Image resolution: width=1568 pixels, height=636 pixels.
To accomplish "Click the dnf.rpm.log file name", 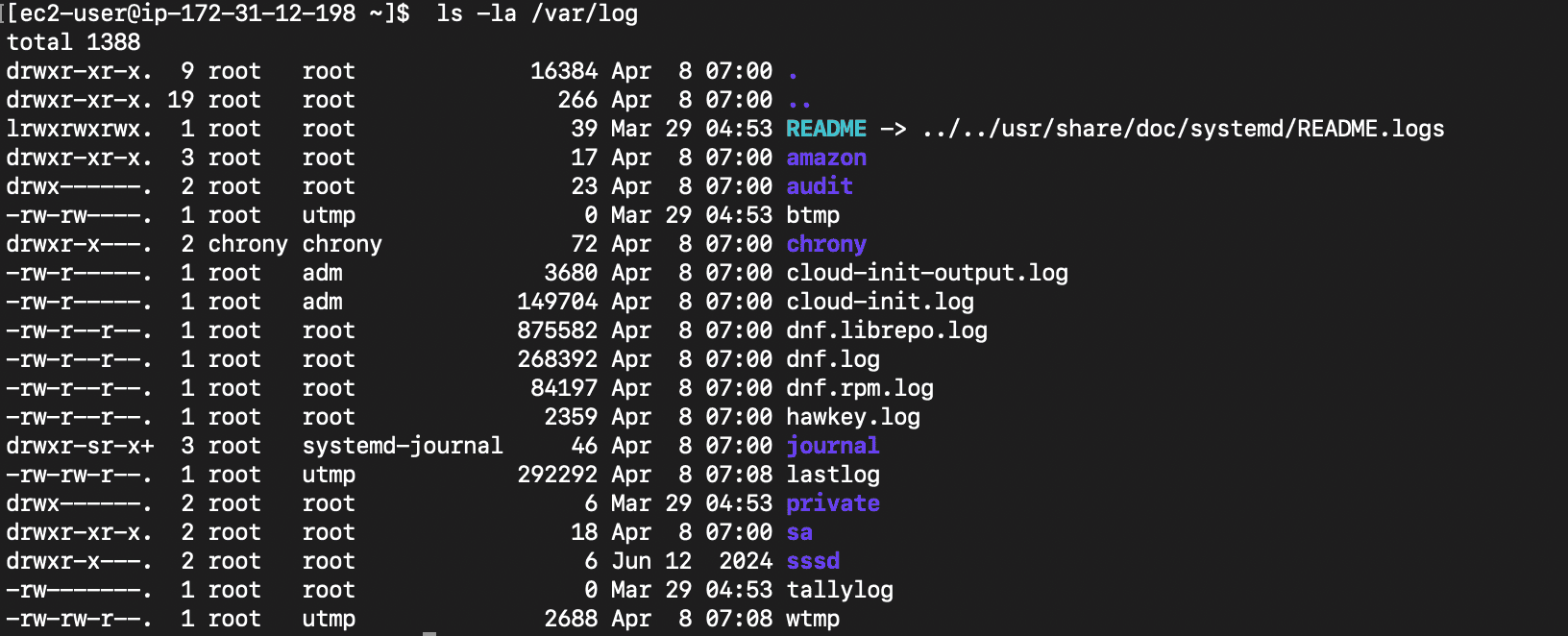I will (x=859, y=388).
